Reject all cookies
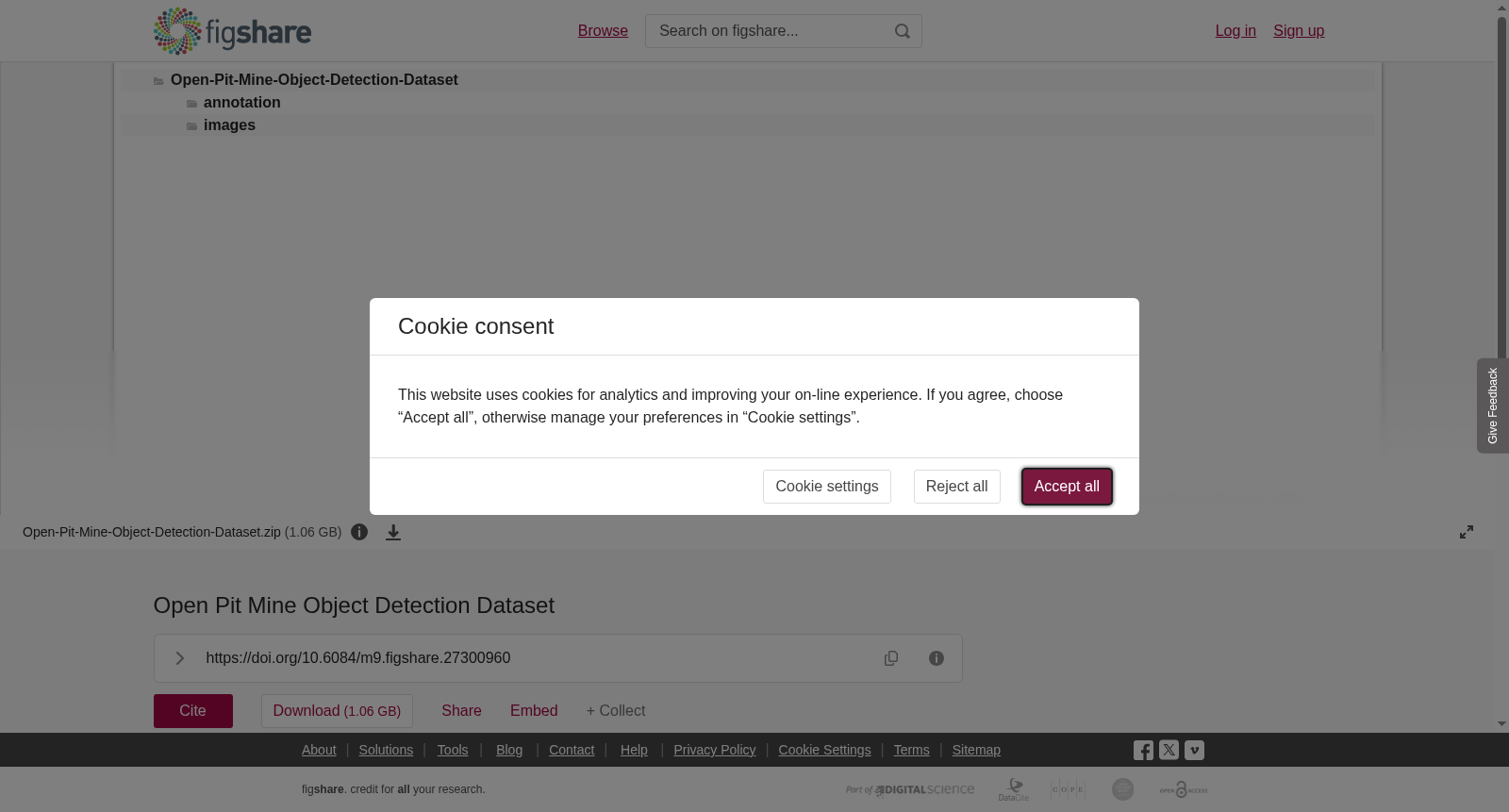The image size is (1509, 812). [956, 487]
